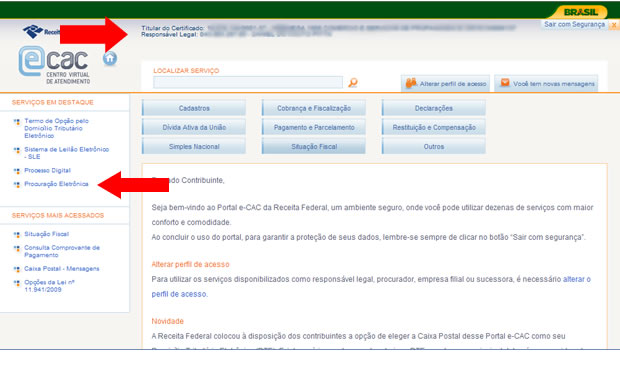Click Sair com Segurança link

click(574, 25)
